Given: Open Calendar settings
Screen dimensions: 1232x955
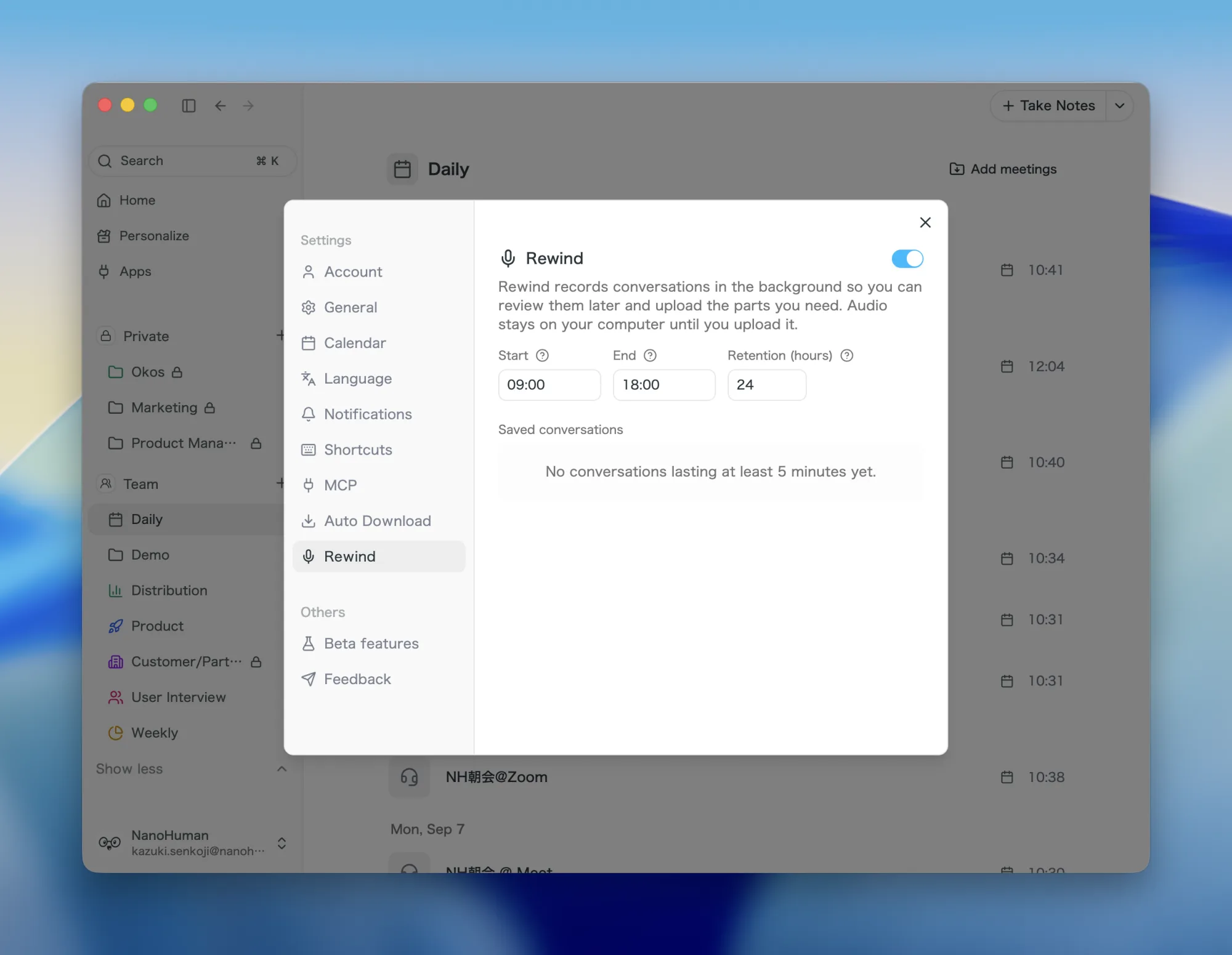Looking at the screenshot, I should (x=378, y=343).
